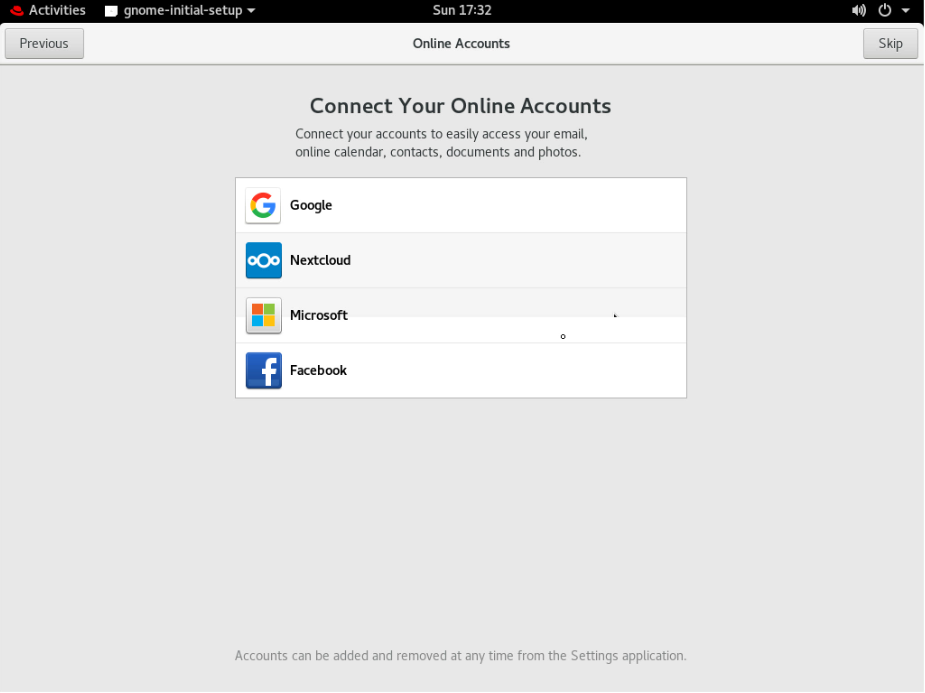Viewport: 925px width, 693px height.
Task: Click the power icon in top bar
Action: click(x=884, y=10)
